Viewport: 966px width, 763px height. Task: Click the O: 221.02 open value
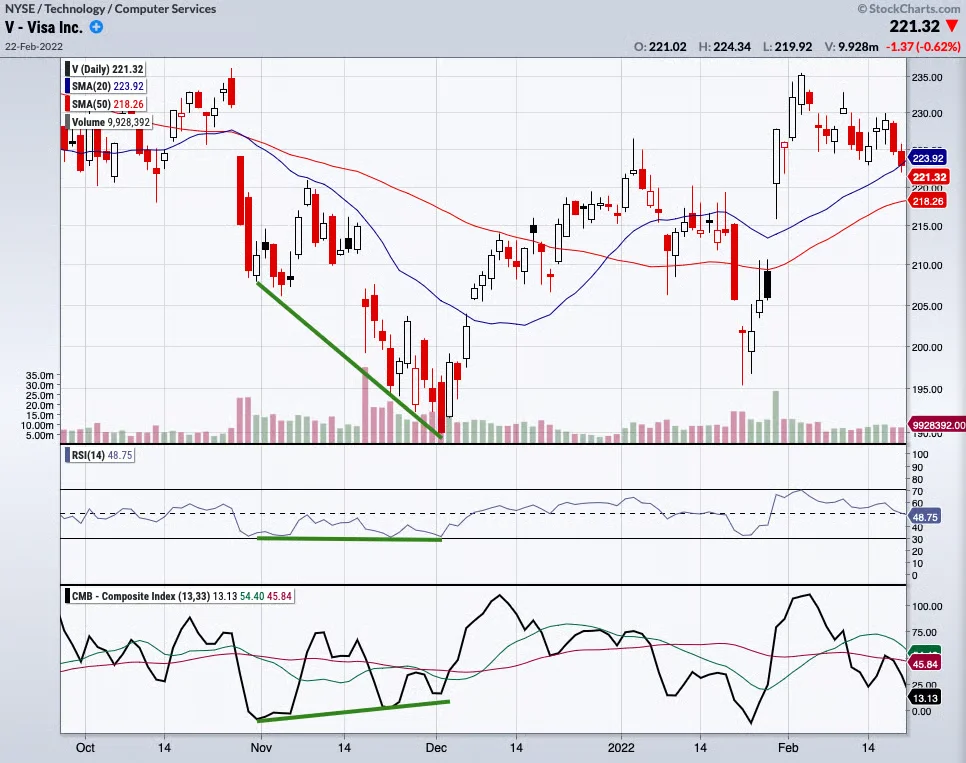tap(660, 47)
